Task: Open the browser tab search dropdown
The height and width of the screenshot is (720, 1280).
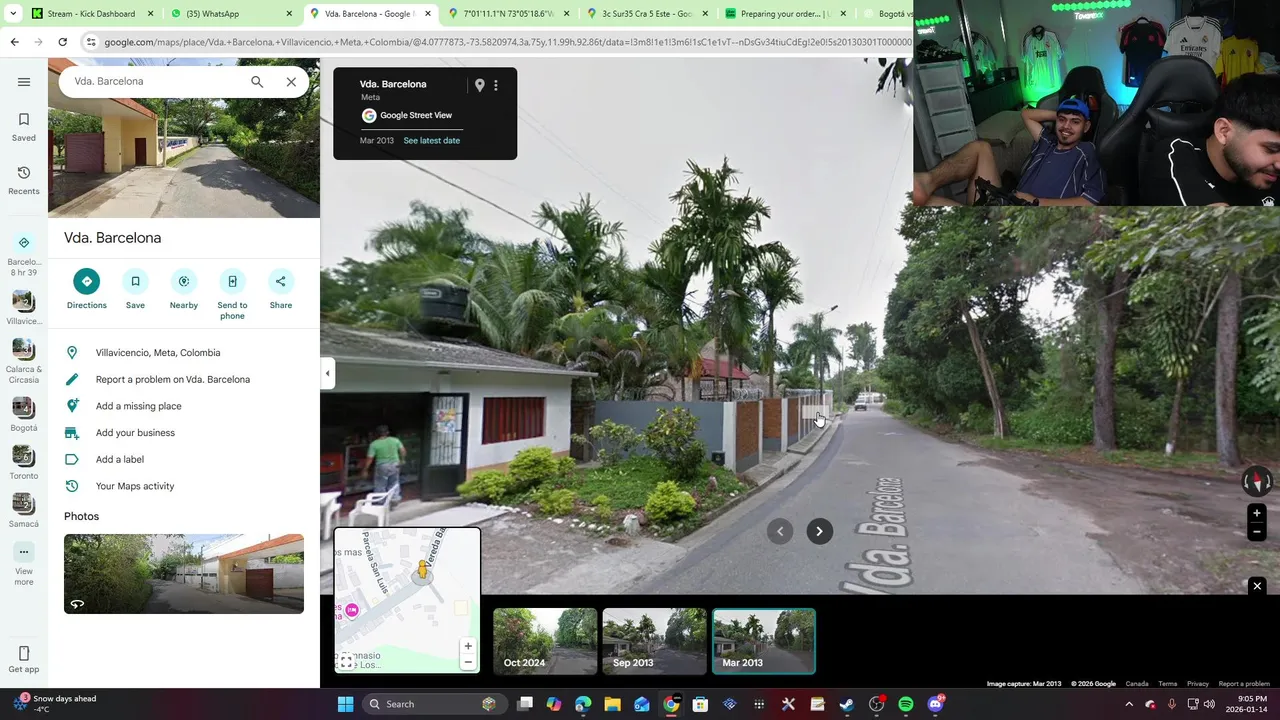Action: (13, 14)
